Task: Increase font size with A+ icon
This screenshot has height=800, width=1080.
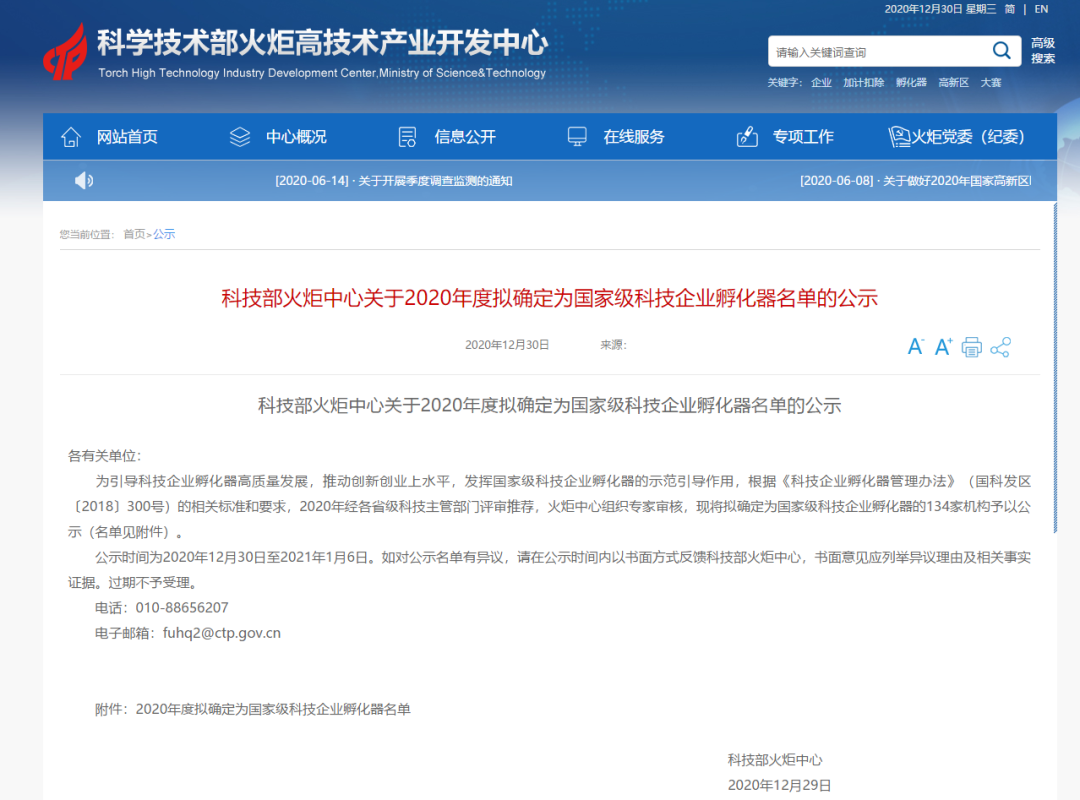Action: 944,347
